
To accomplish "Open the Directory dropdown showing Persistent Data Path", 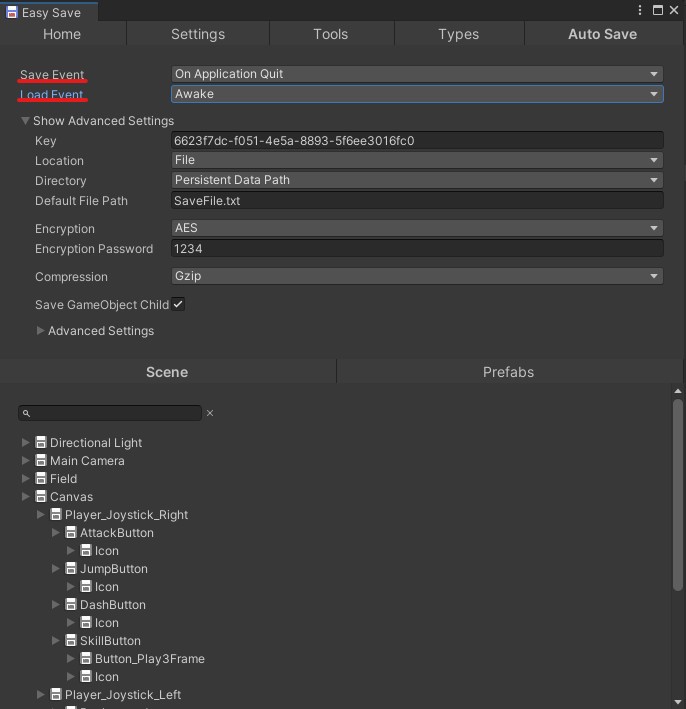I will coord(417,180).
